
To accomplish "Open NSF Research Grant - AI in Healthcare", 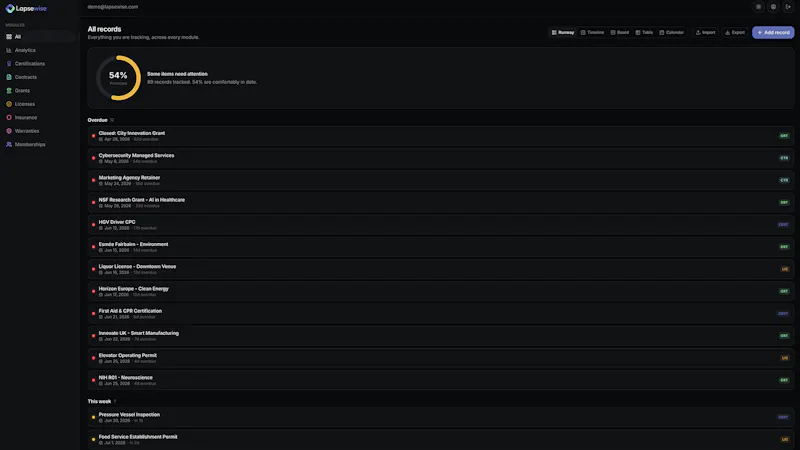I will click(440, 203).
